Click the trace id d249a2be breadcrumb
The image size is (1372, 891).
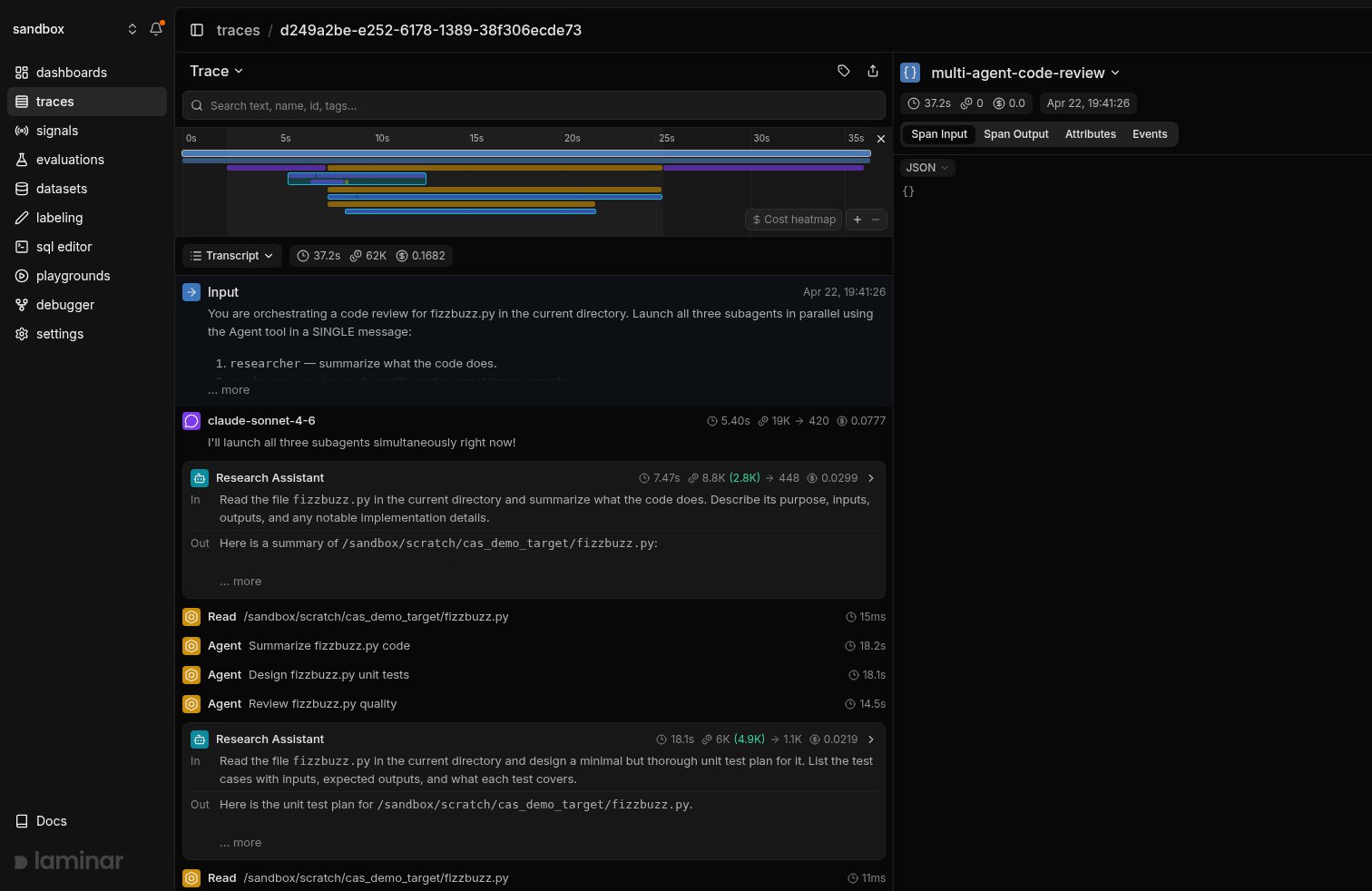coord(431,30)
